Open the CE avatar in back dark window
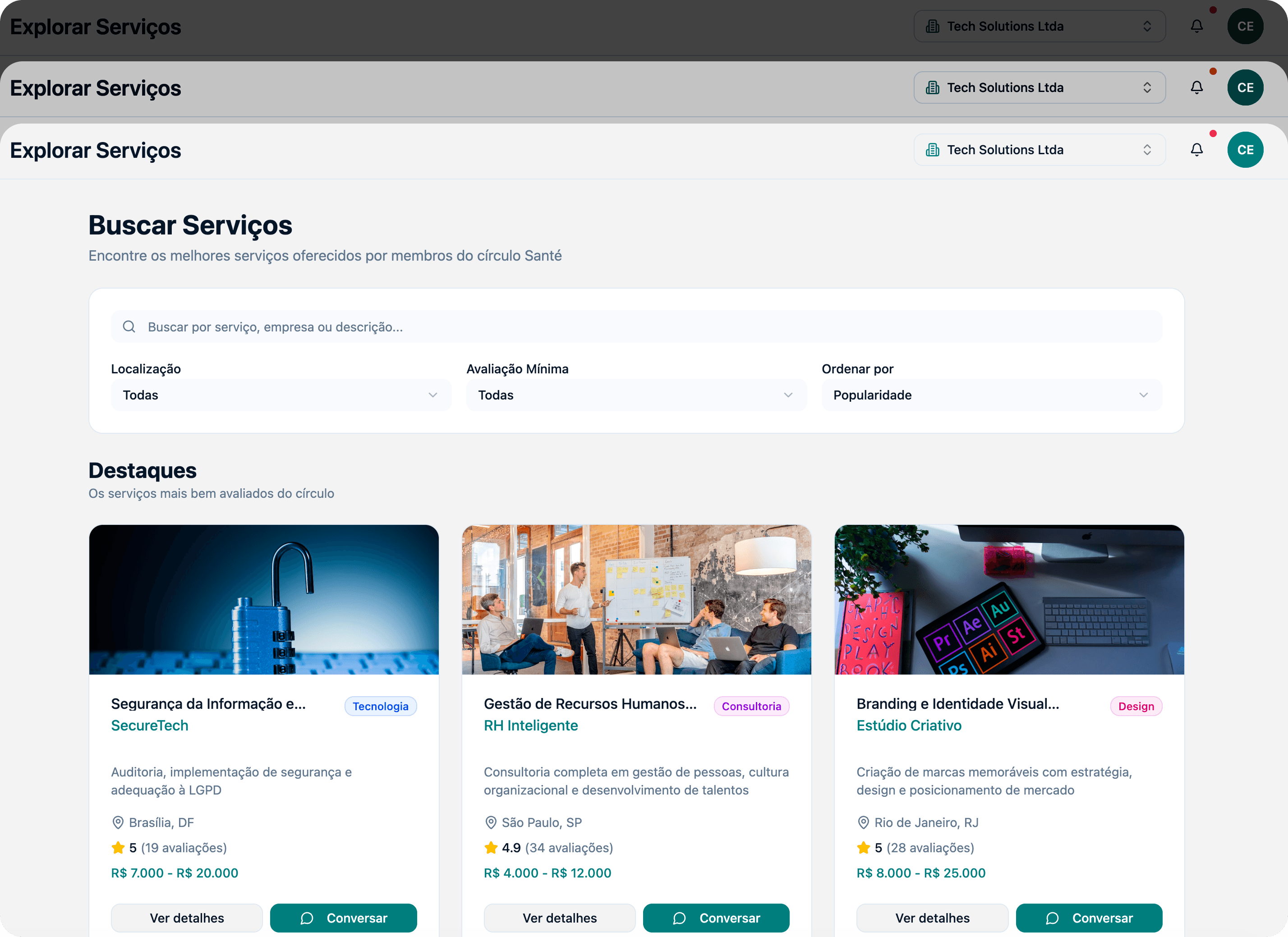 coord(1245,26)
